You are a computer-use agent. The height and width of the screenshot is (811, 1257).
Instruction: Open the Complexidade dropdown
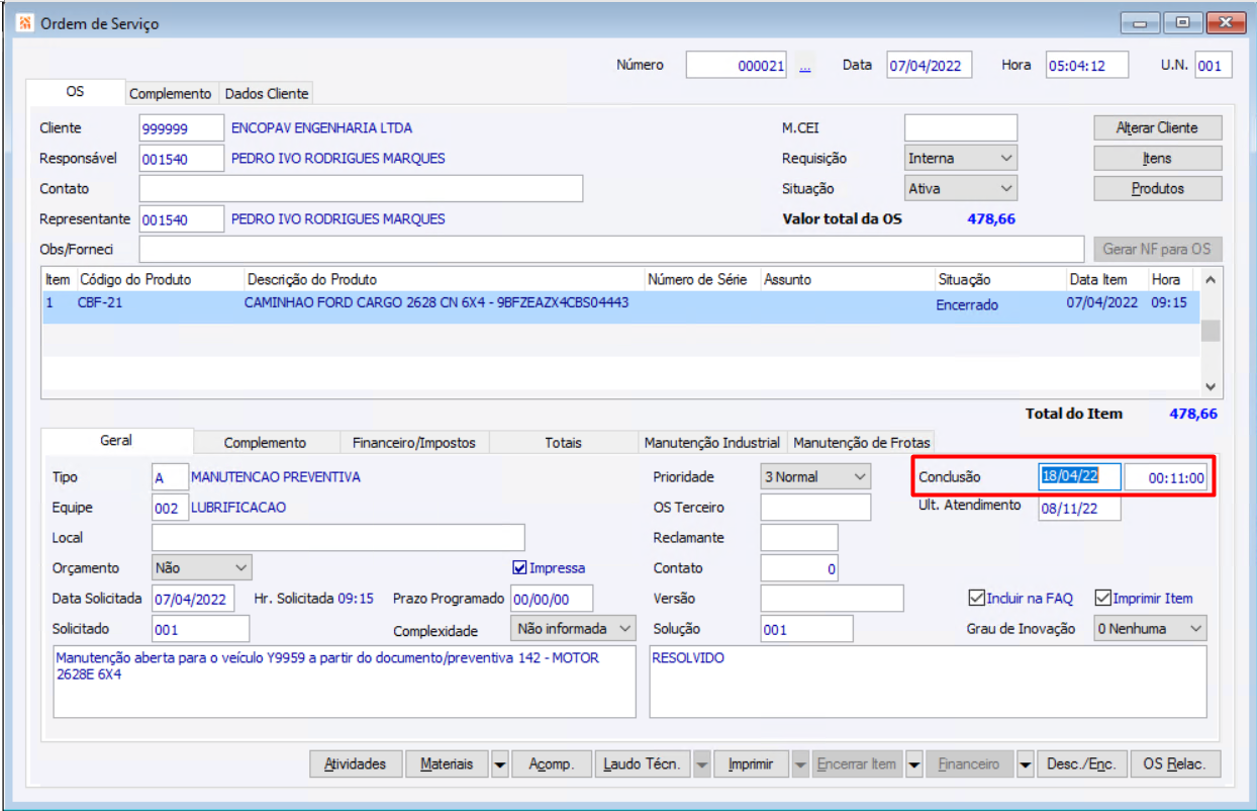click(x=573, y=628)
